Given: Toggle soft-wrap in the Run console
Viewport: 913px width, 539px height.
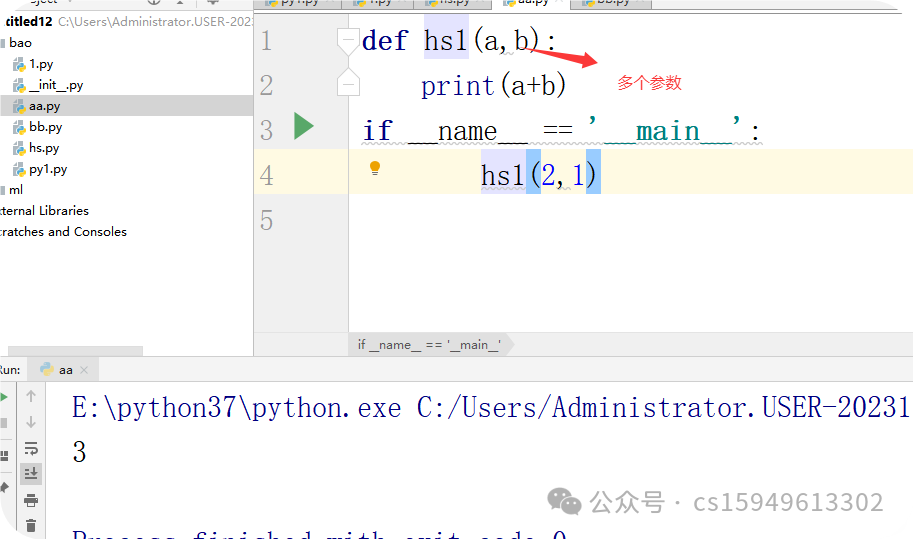Looking at the screenshot, I should (x=31, y=448).
